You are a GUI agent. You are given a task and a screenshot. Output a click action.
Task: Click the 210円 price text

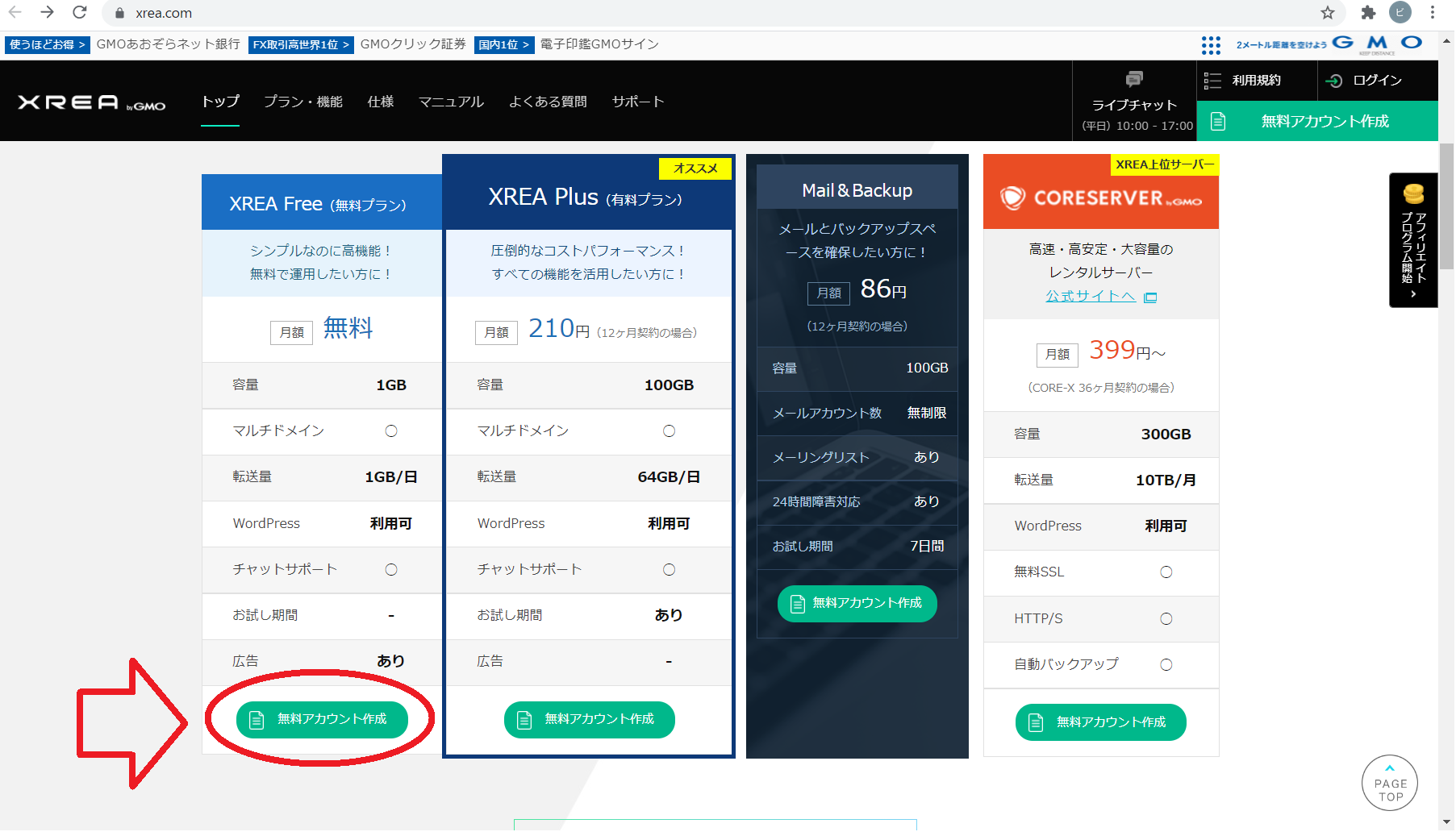(559, 329)
